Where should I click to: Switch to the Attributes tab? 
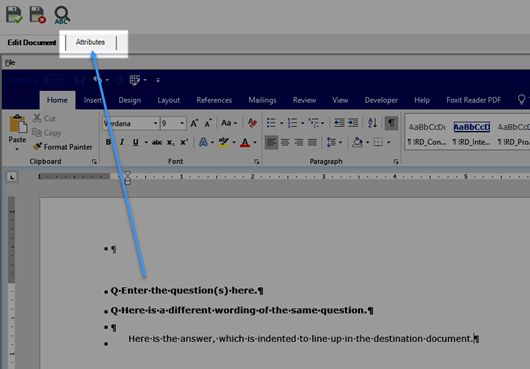tap(90, 42)
